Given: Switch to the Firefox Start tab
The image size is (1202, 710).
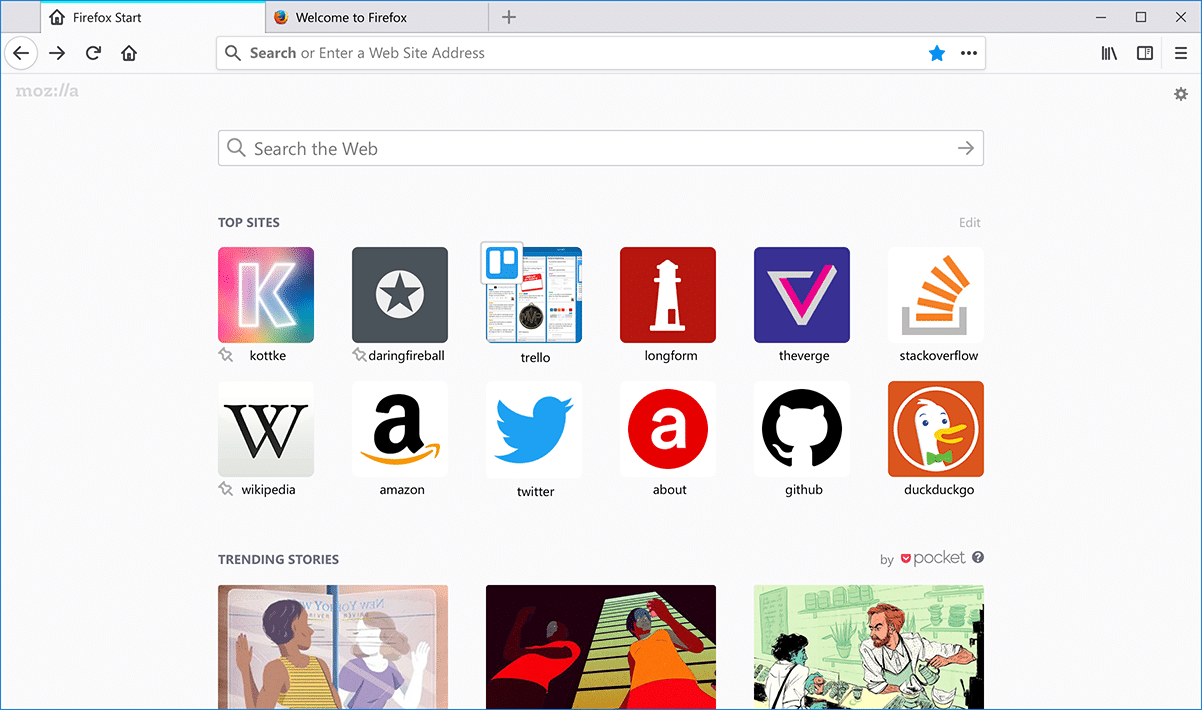Looking at the screenshot, I should coord(154,17).
